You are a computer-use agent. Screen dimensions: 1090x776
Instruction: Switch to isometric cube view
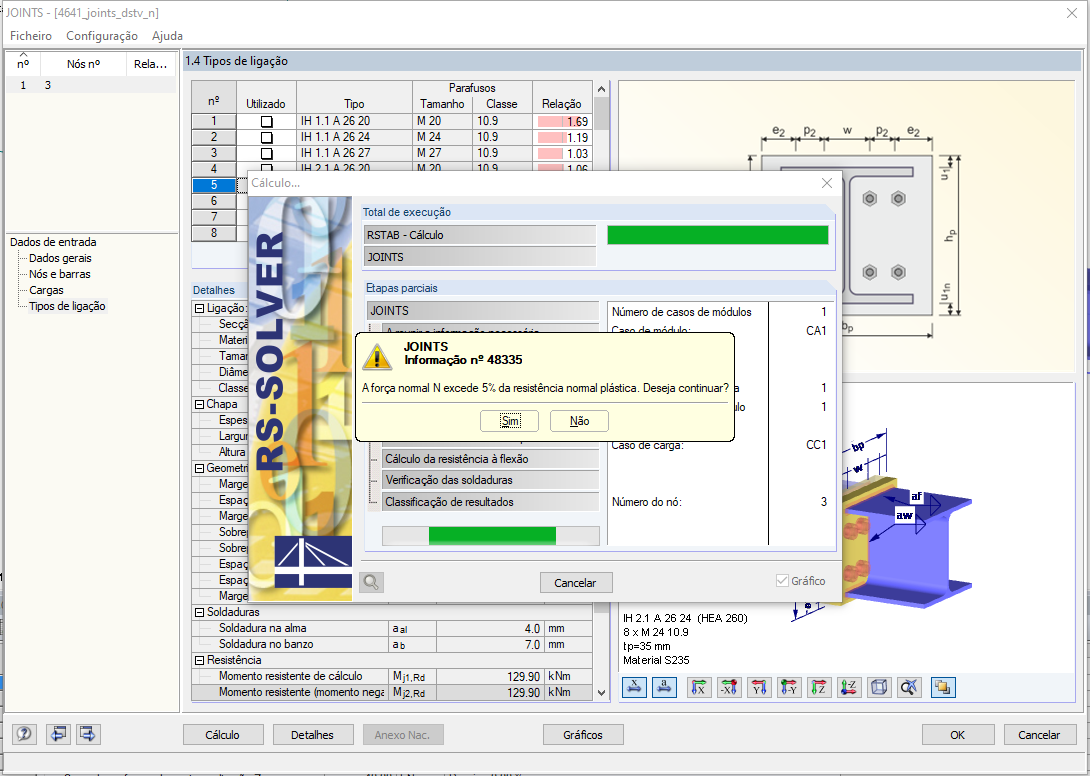tap(879, 688)
